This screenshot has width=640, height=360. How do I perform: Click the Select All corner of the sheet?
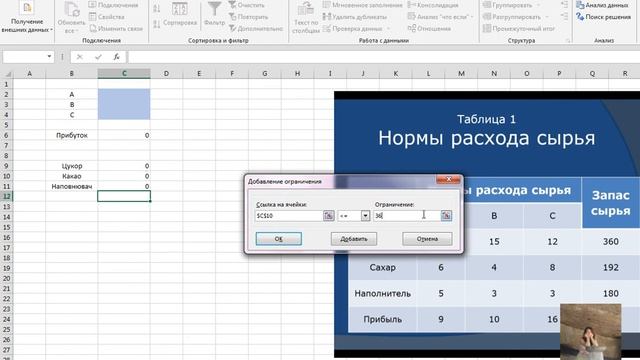coord(7,74)
